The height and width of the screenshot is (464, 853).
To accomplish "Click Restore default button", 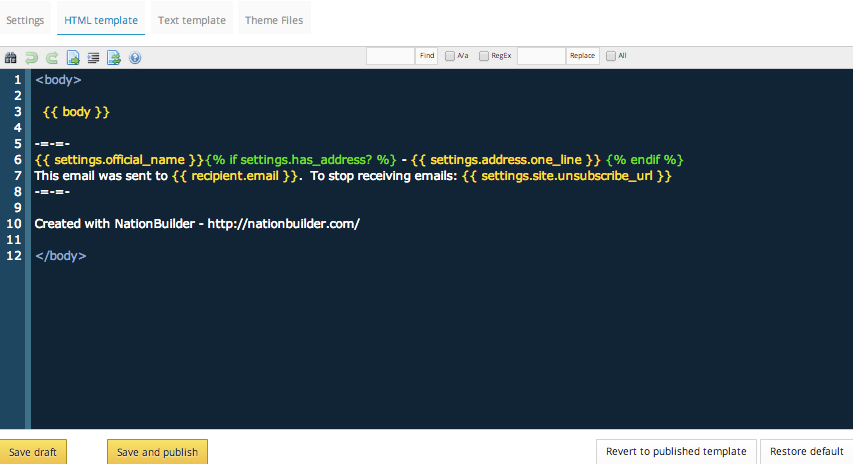I will 807,451.
